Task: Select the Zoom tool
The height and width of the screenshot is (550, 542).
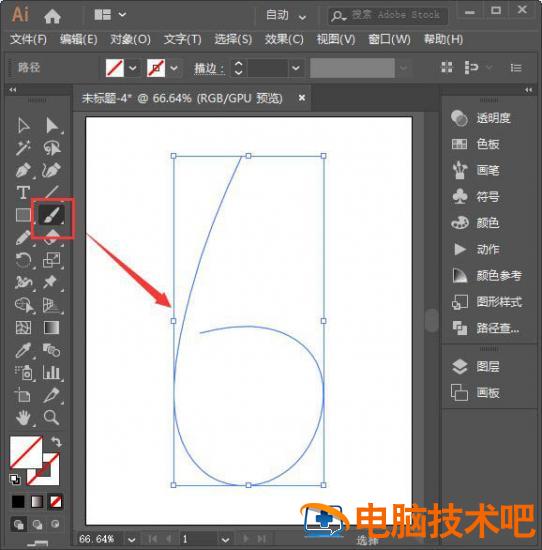Action: pyautogui.click(x=52, y=417)
